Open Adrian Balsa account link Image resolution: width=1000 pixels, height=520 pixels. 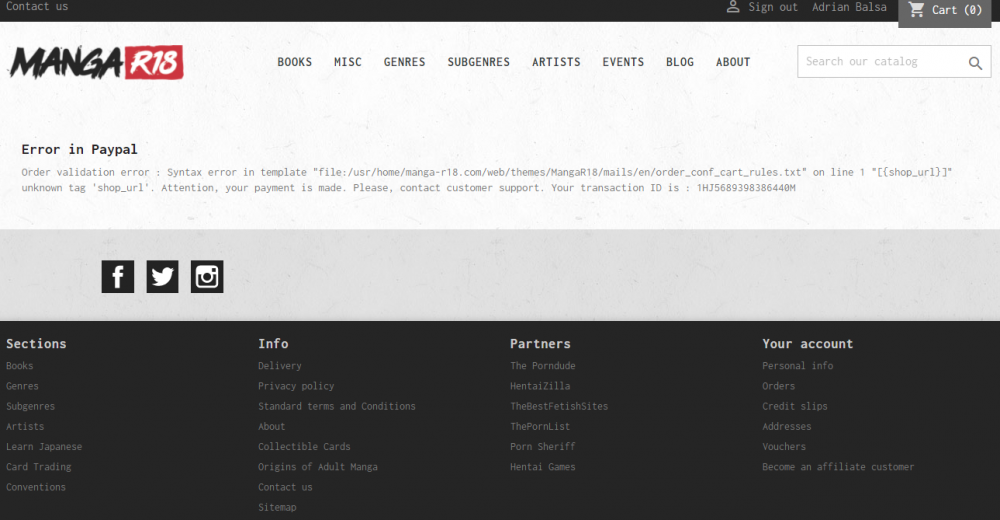[849, 7]
